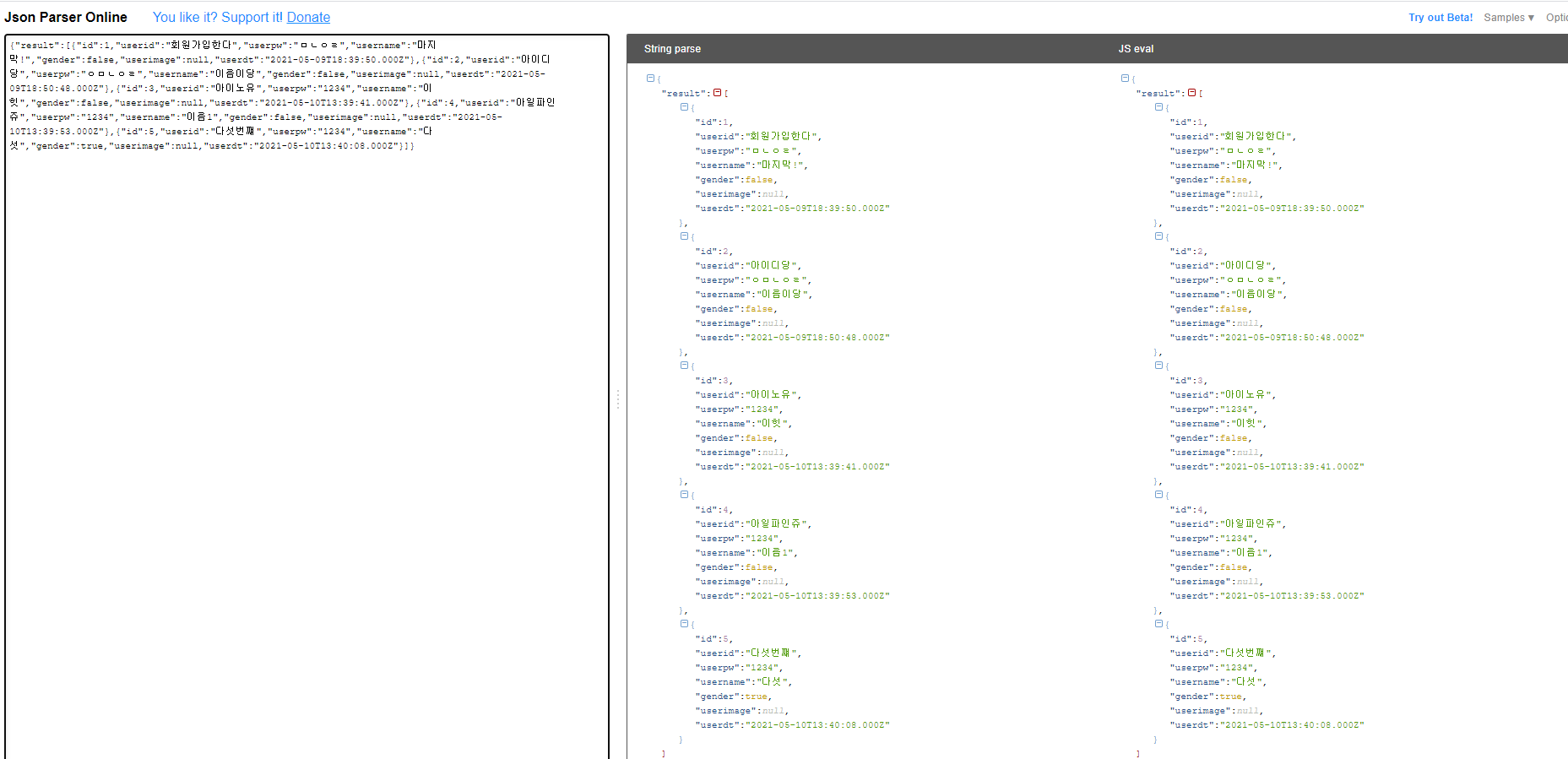Click username value 이름1 in JS eval

(1249, 552)
